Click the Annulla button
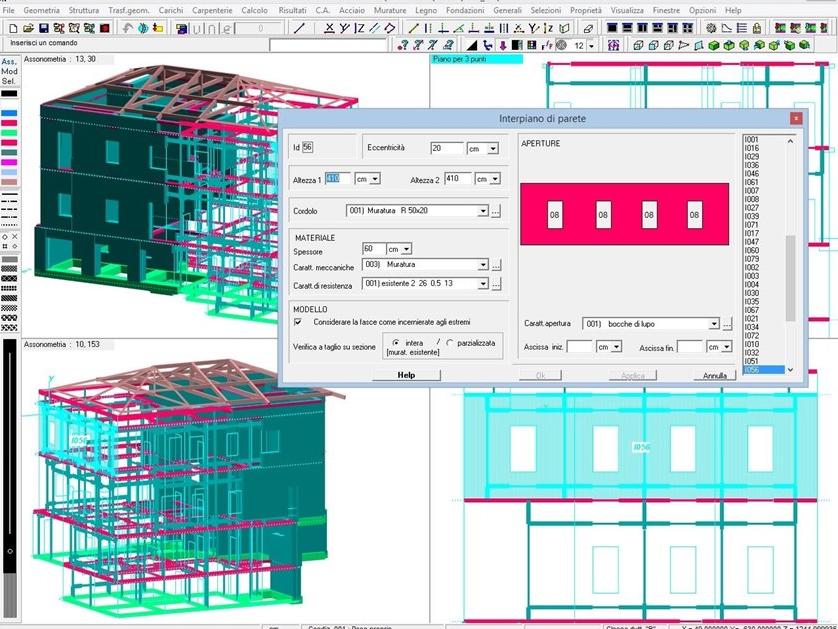This screenshot has width=838, height=629. pyautogui.click(x=713, y=376)
